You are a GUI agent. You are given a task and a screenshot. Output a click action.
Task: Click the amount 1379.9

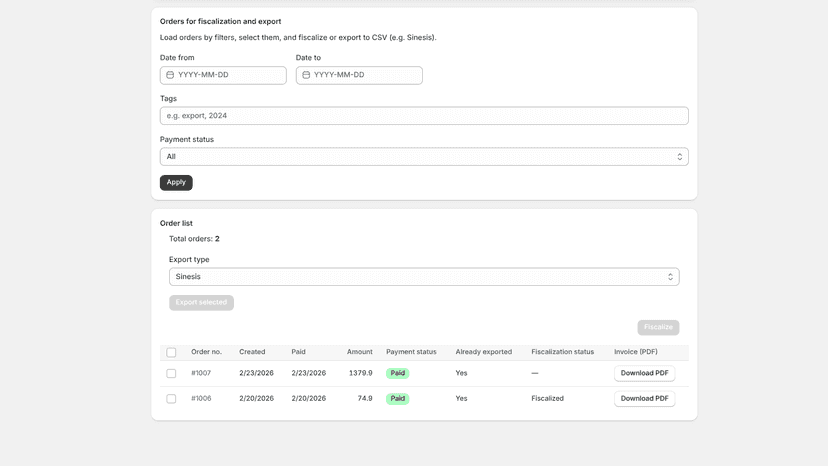coord(361,373)
